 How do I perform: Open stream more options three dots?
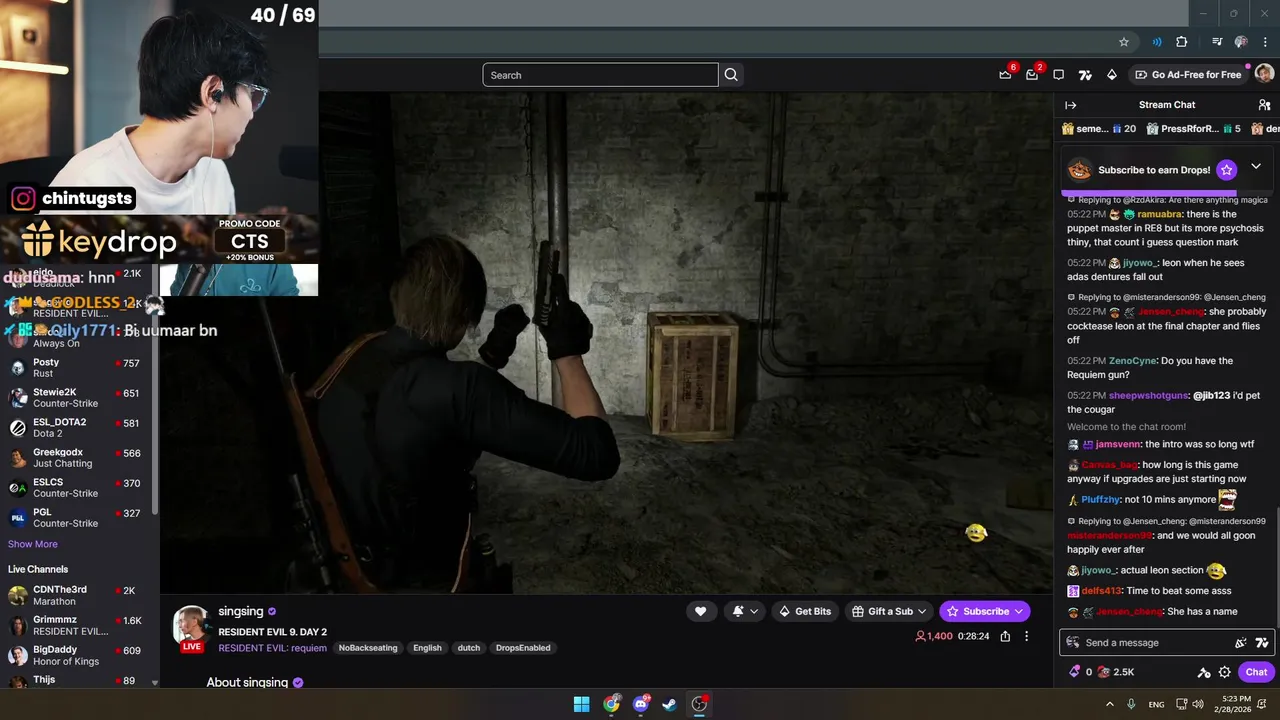pyautogui.click(x=1026, y=636)
